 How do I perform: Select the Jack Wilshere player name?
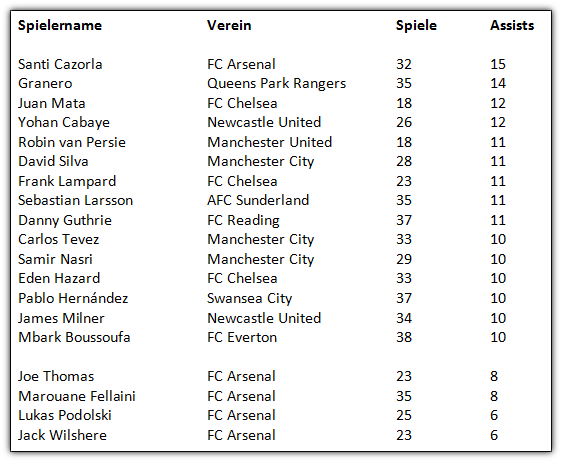pyautogui.click(x=62, y=435)
